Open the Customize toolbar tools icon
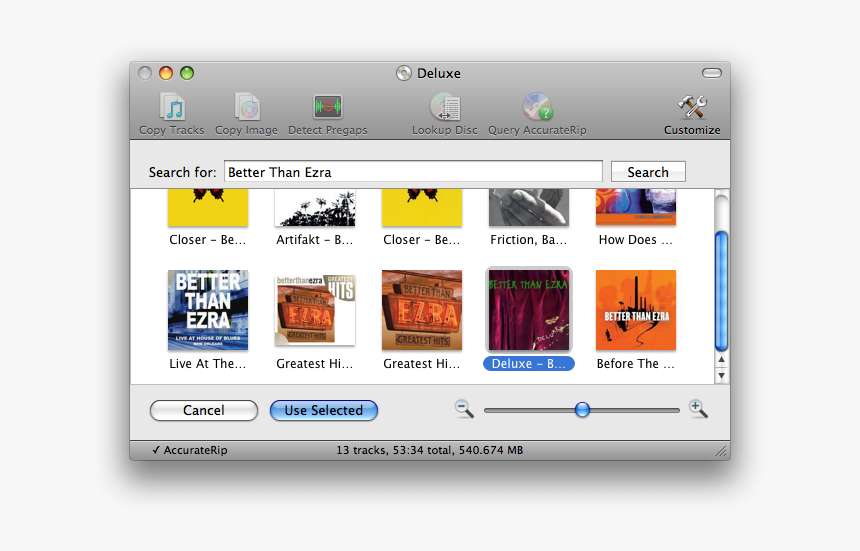Viewport: 860px width, 551px height. (x=692, y=106)
